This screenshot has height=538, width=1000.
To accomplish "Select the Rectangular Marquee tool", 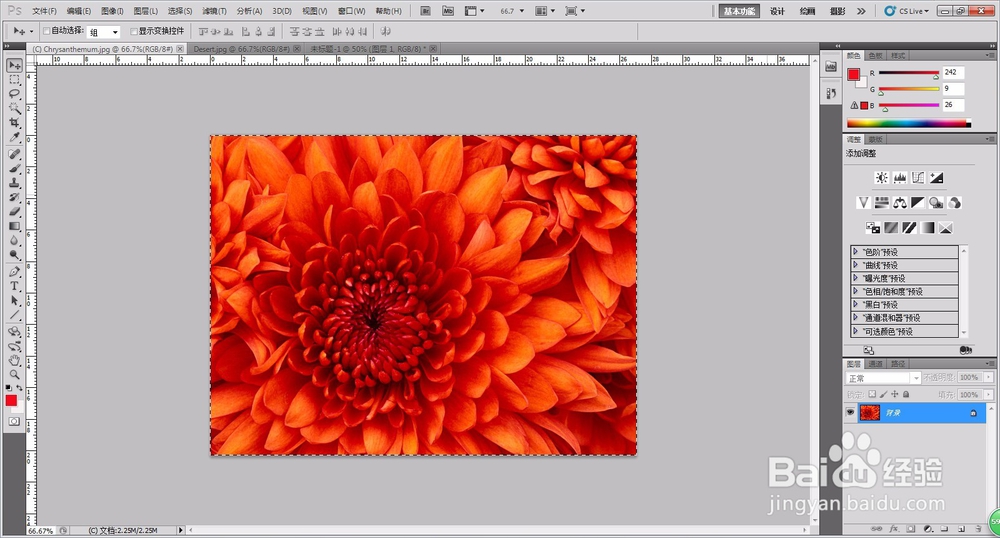I will pos(14,80).
